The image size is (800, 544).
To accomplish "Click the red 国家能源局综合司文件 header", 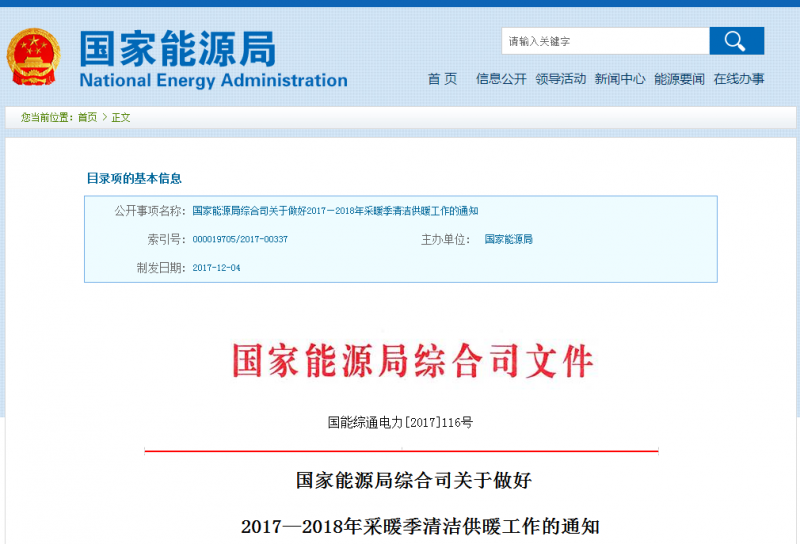I will [412, 361].
